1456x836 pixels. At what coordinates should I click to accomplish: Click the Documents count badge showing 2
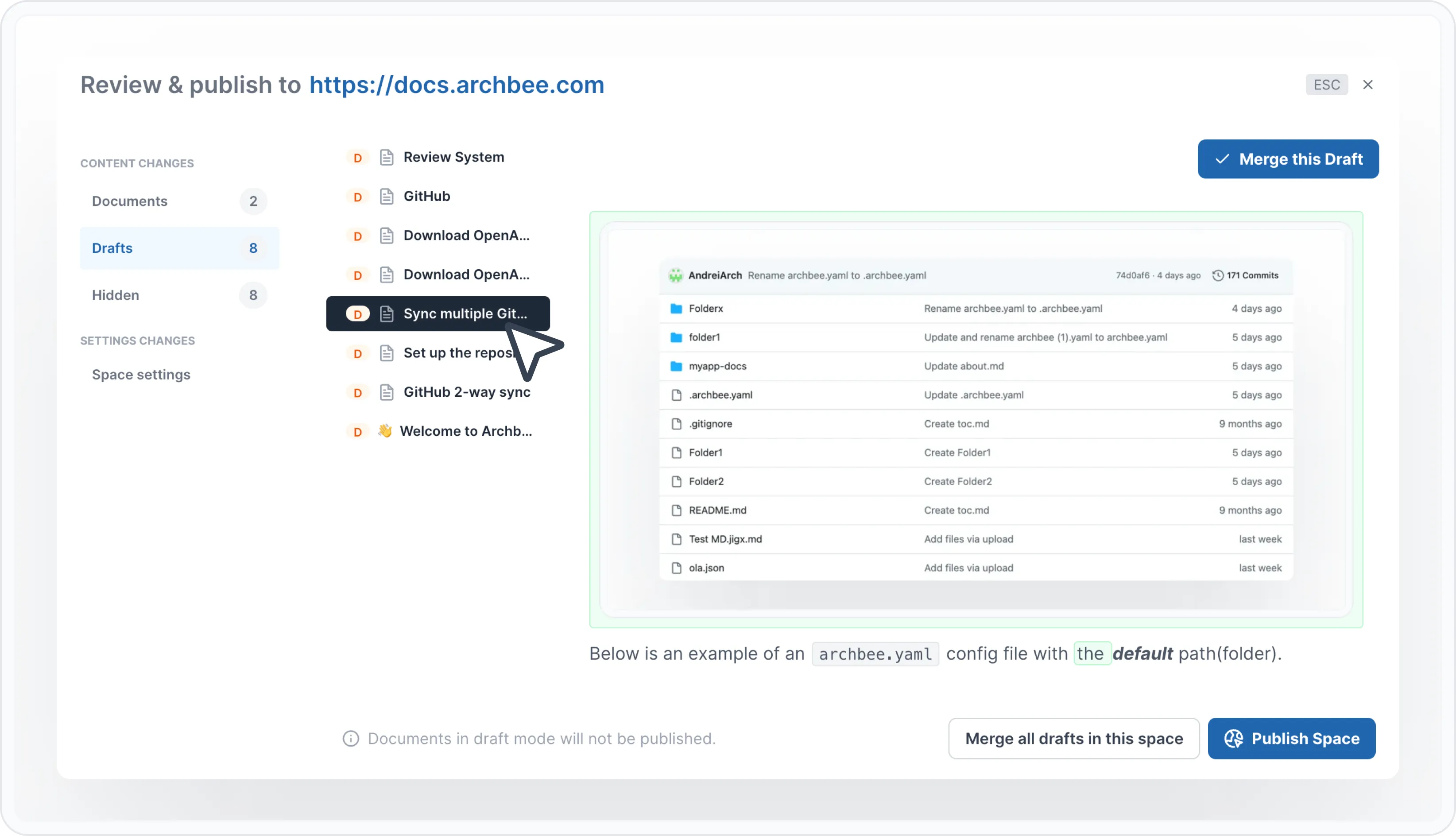coord(253,201)
